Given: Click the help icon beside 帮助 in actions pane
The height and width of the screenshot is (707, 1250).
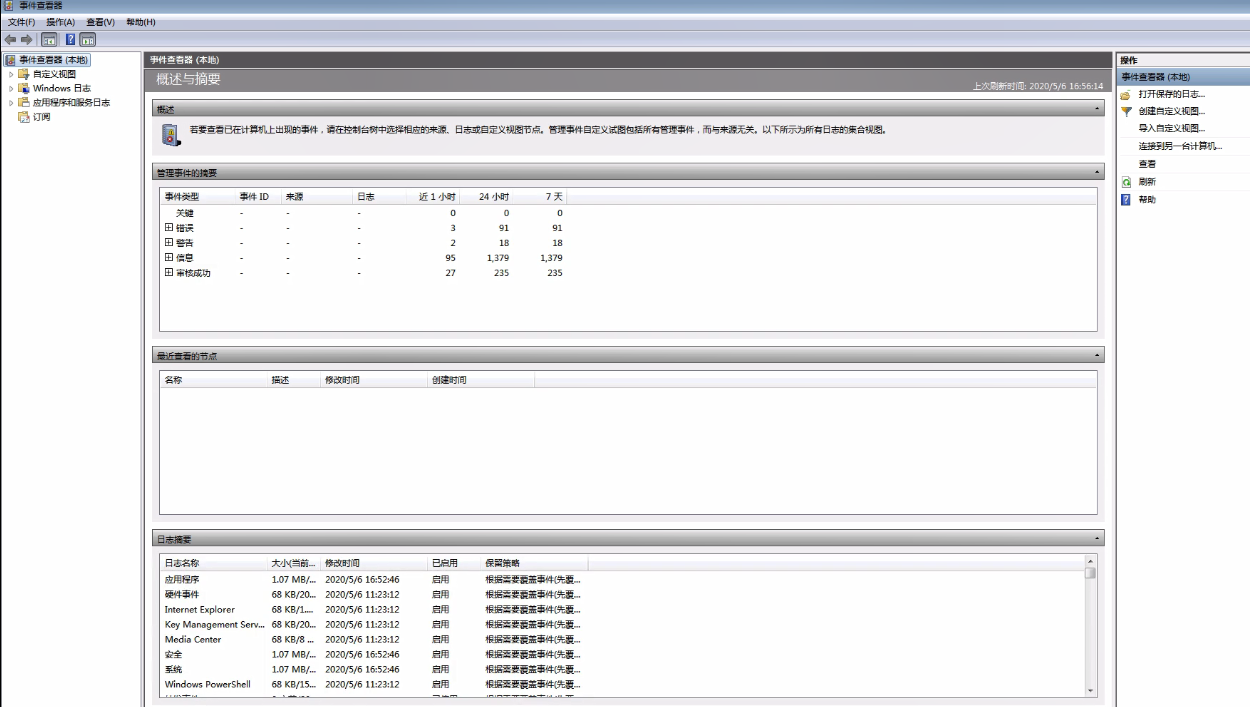Looking at the screenshot, I should [1126, 200].
